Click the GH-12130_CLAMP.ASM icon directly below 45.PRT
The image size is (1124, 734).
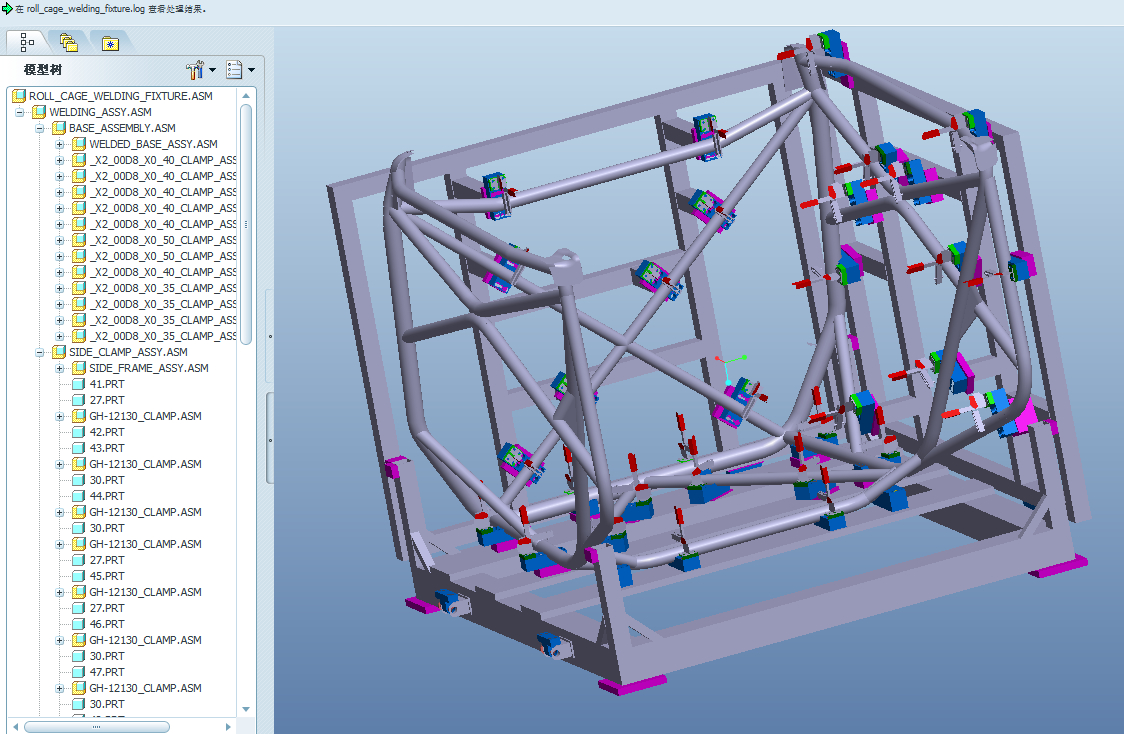tap(79, 592)
